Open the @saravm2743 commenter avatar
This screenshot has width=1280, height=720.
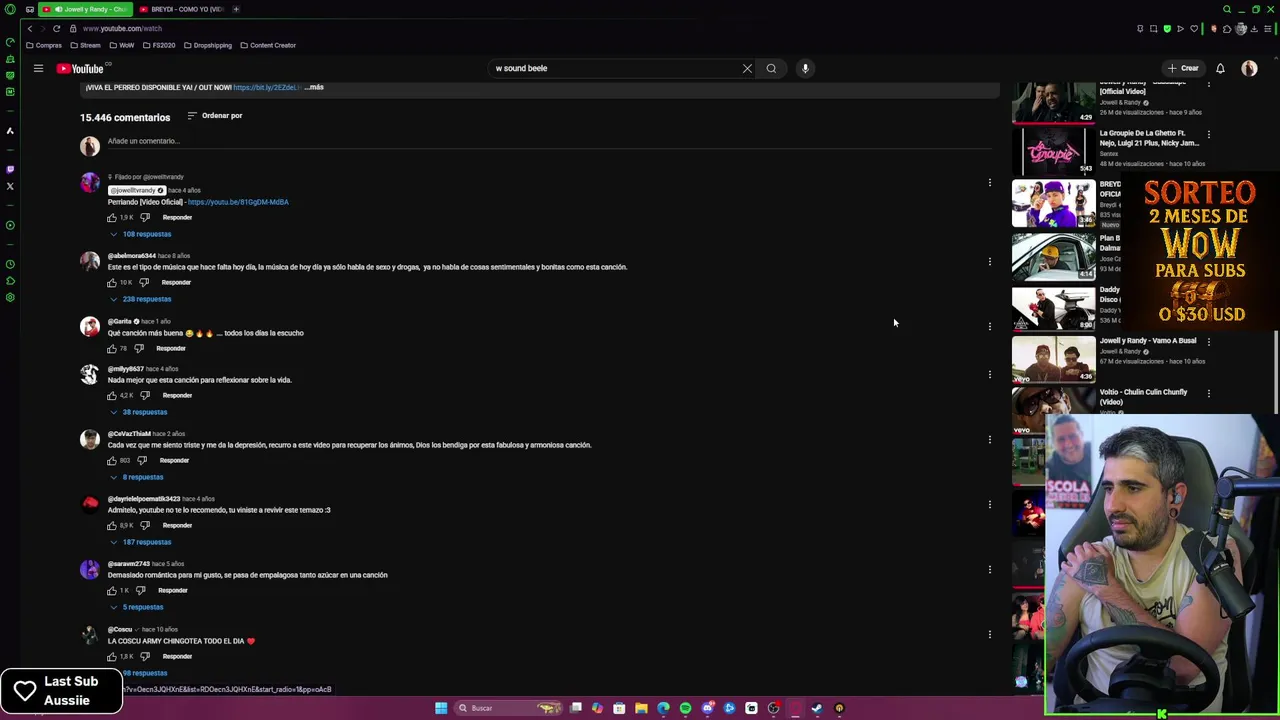coord(90,569)
